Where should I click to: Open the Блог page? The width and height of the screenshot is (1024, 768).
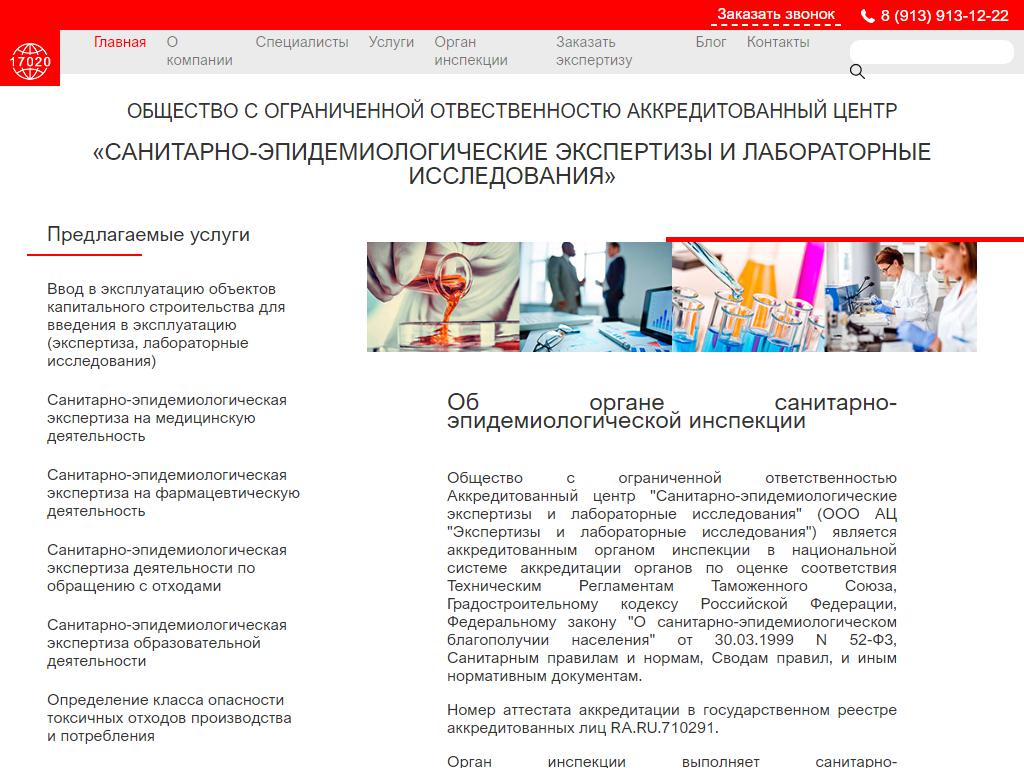pos(711,42)
